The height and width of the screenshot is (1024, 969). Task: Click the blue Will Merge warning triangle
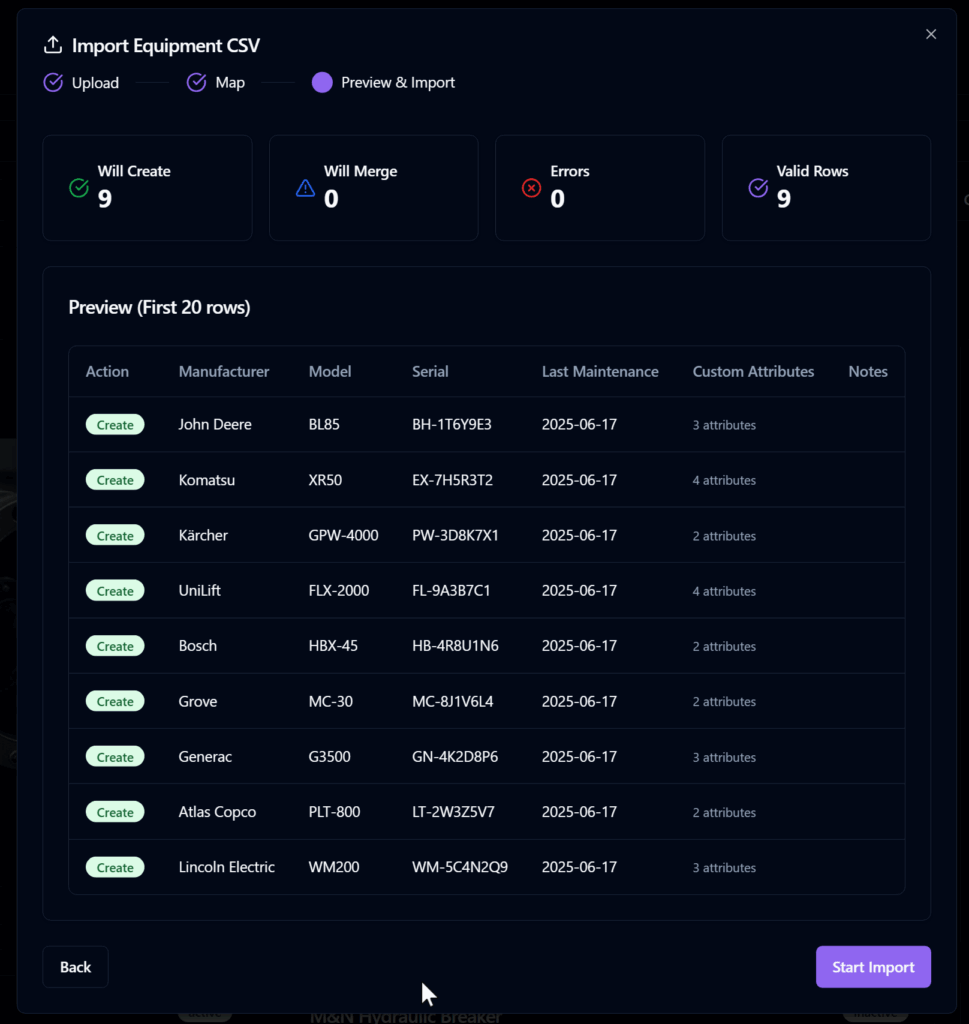point(305,188)
